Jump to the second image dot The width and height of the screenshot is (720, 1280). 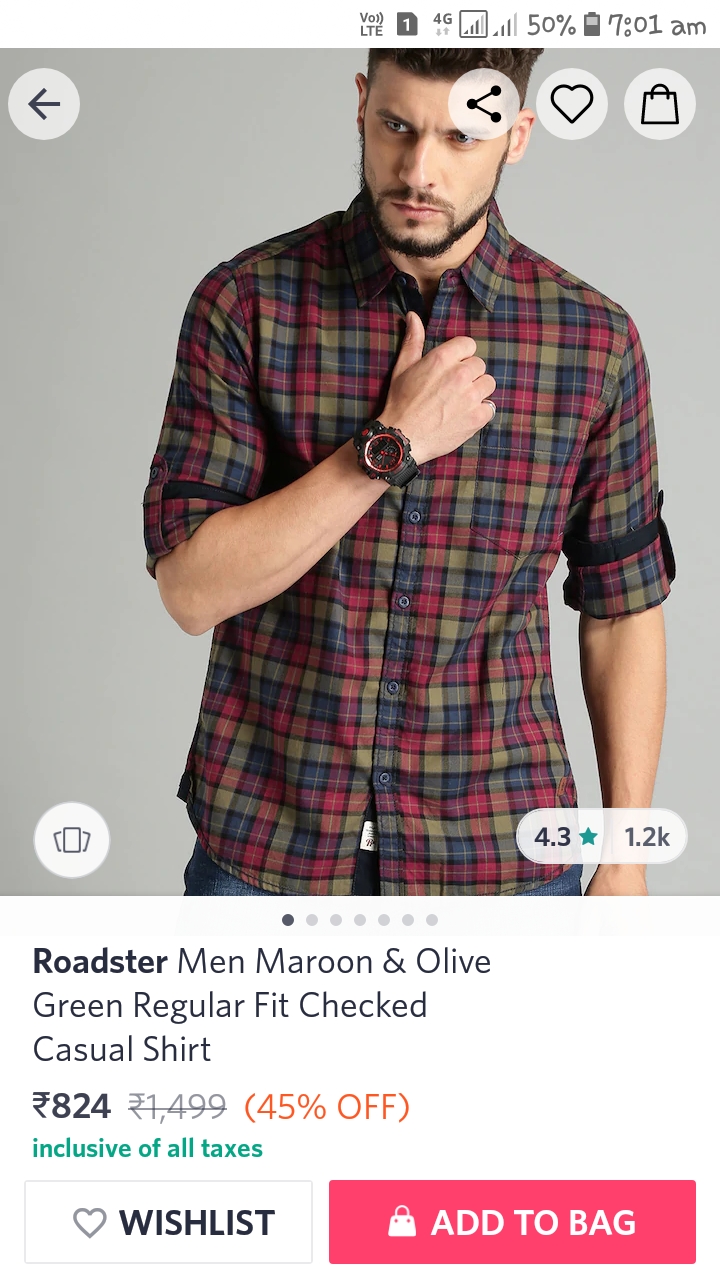tap(312, 920)
